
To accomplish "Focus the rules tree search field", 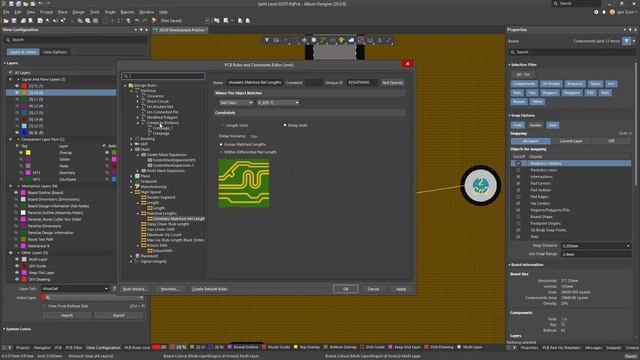I will [163, 76].
